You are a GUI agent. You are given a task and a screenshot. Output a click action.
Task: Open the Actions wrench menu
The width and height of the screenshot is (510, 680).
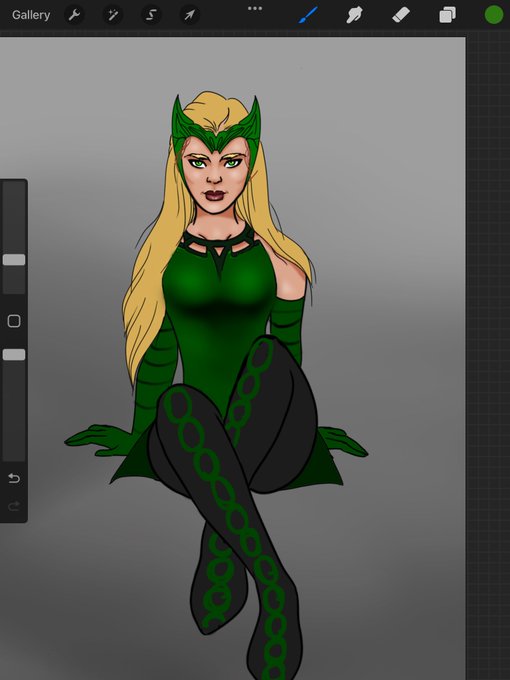pos(74,15)
